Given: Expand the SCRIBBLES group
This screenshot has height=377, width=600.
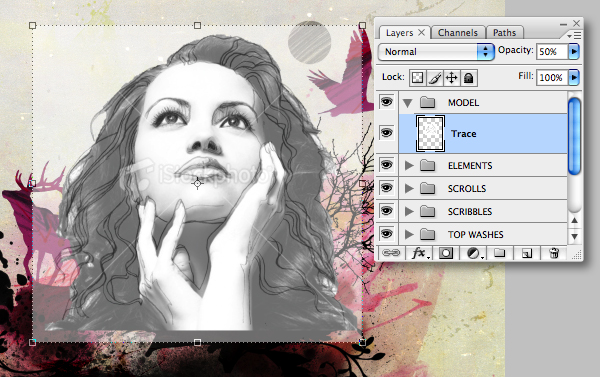Looking at the screenshot, I should [409, 211].
